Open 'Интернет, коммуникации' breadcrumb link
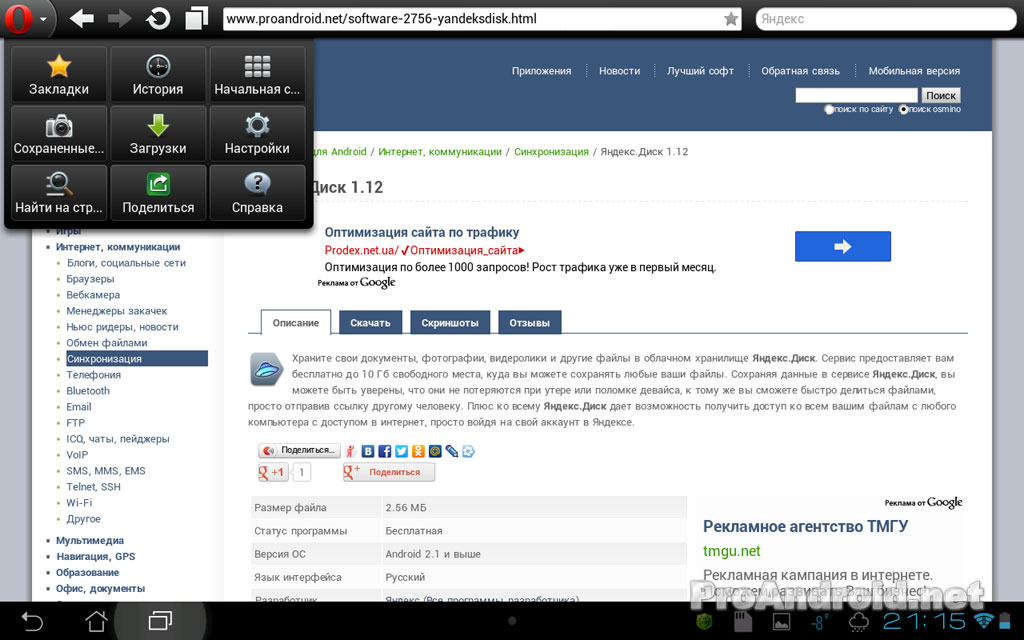 [x=440, y=152]
